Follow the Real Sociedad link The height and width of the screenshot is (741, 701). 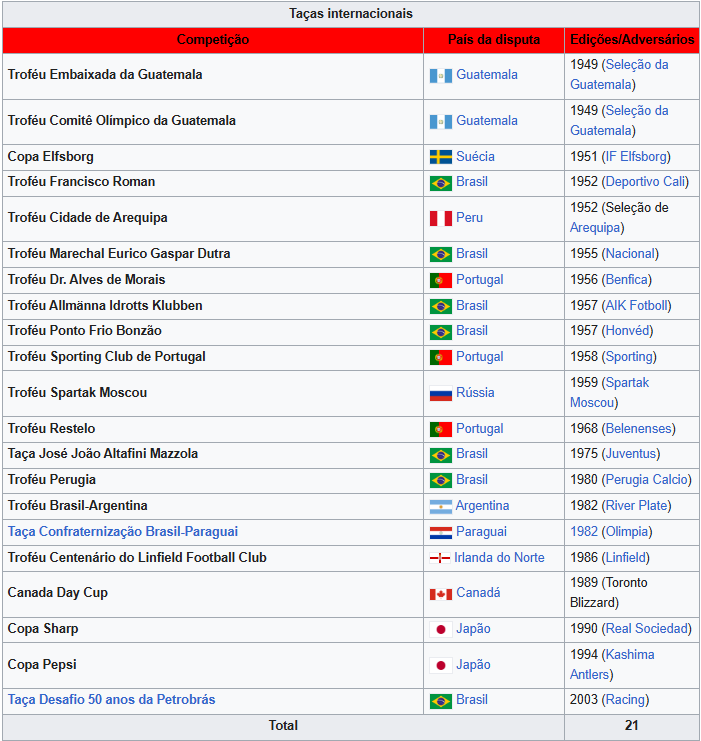click(x=647, y=629)
